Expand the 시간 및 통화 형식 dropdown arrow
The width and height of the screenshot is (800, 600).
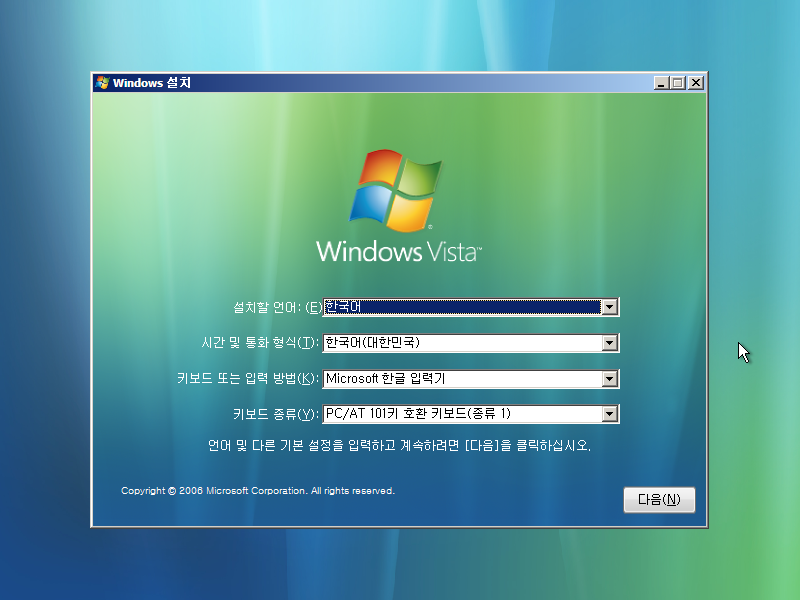click(609, 343)
